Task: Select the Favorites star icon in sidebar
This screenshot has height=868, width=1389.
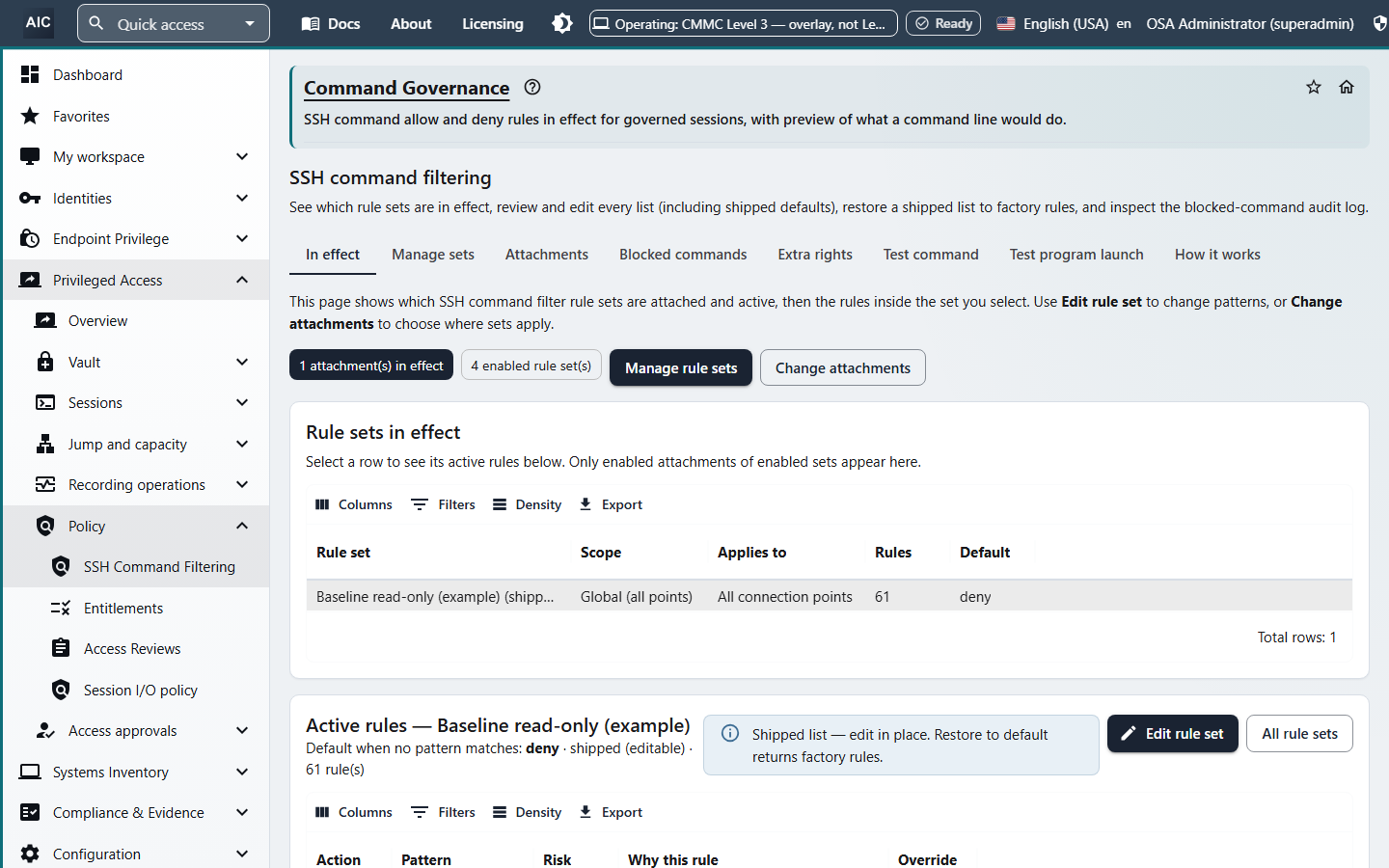Action: 30,116
